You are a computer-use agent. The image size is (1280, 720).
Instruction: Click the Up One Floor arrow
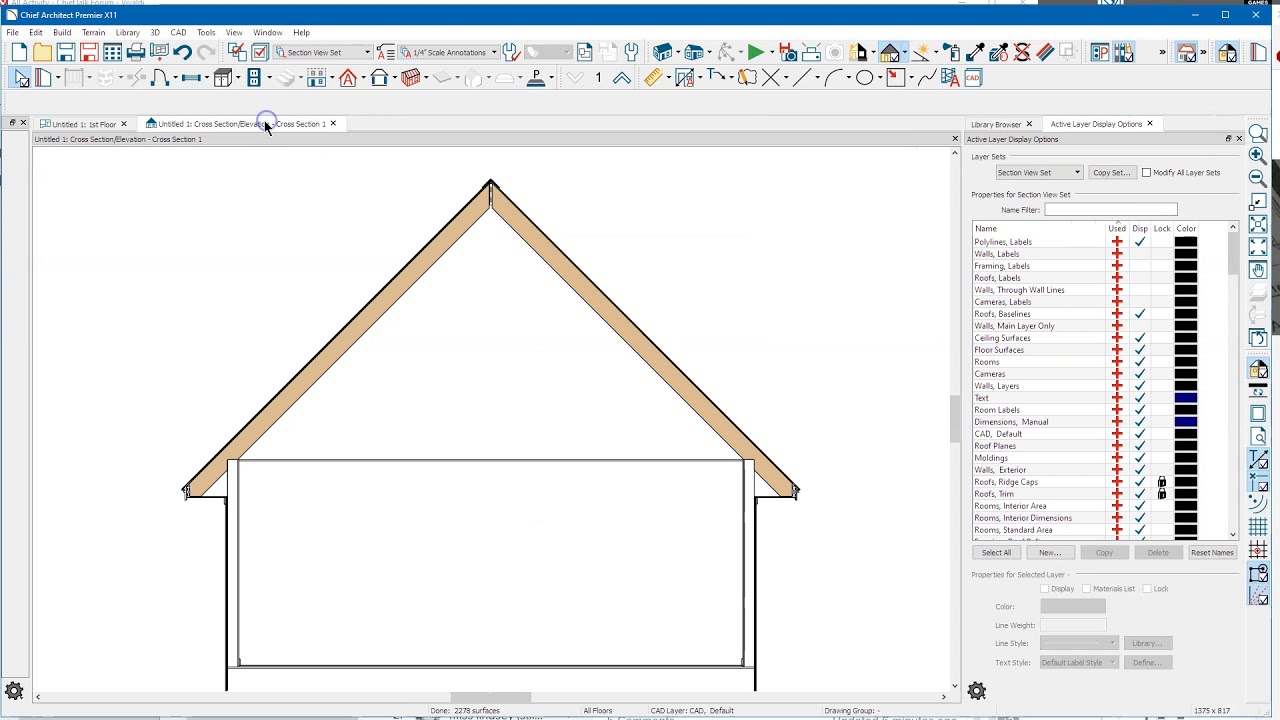[622, 78]
